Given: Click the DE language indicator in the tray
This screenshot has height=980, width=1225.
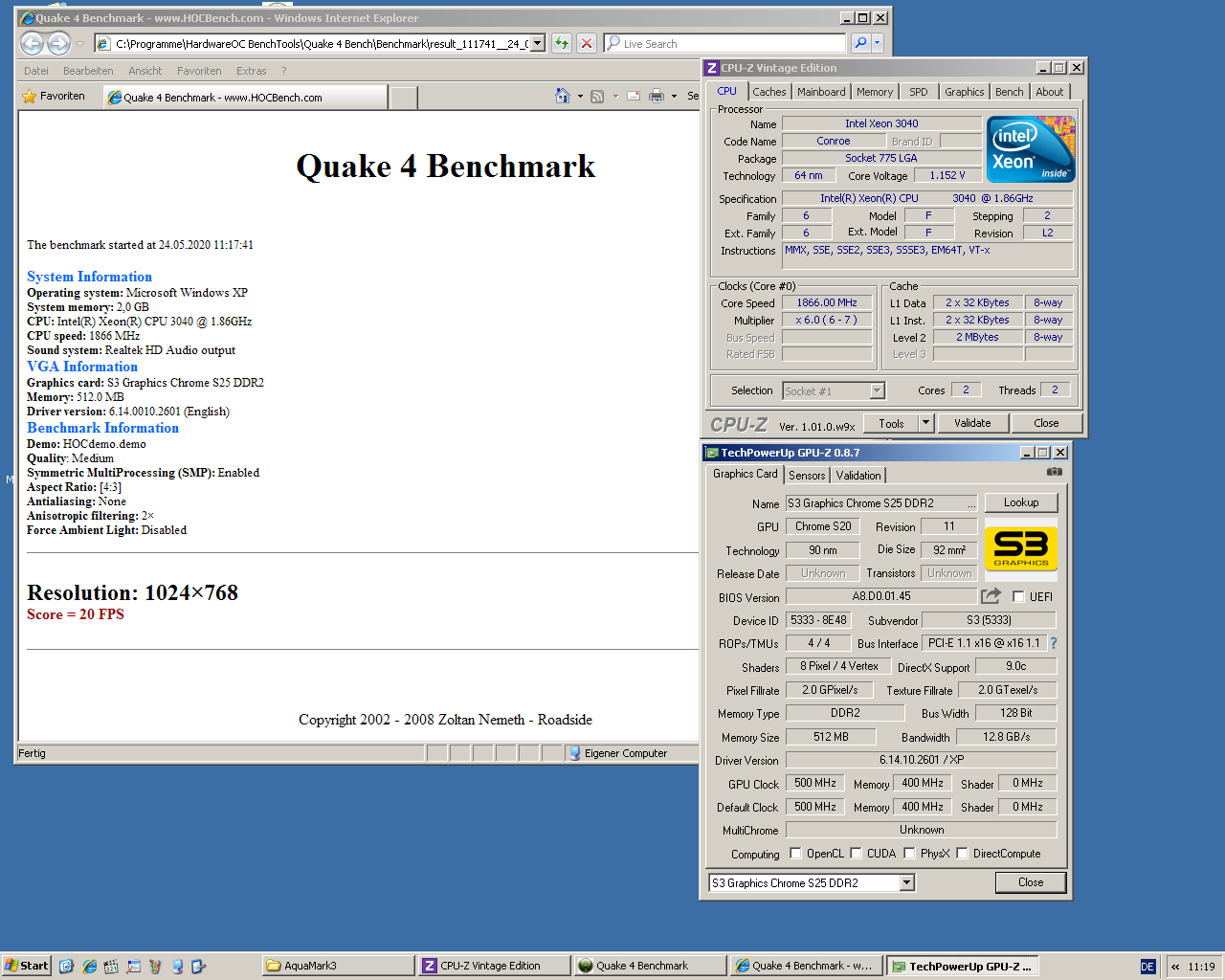Looking at the screenshot, I should (1147, 967).
